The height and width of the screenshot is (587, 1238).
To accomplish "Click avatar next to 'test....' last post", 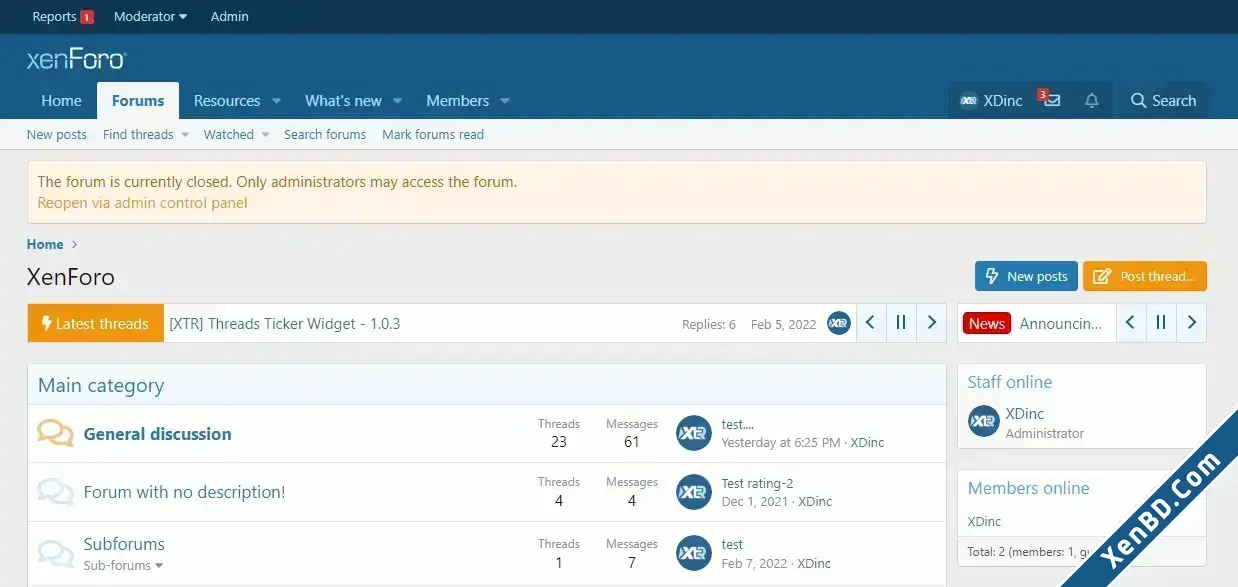I will pos(694,433).
